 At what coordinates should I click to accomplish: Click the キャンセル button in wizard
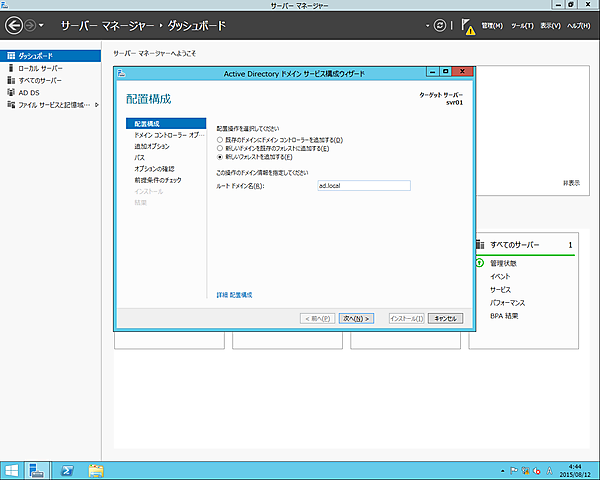(445, 318)
